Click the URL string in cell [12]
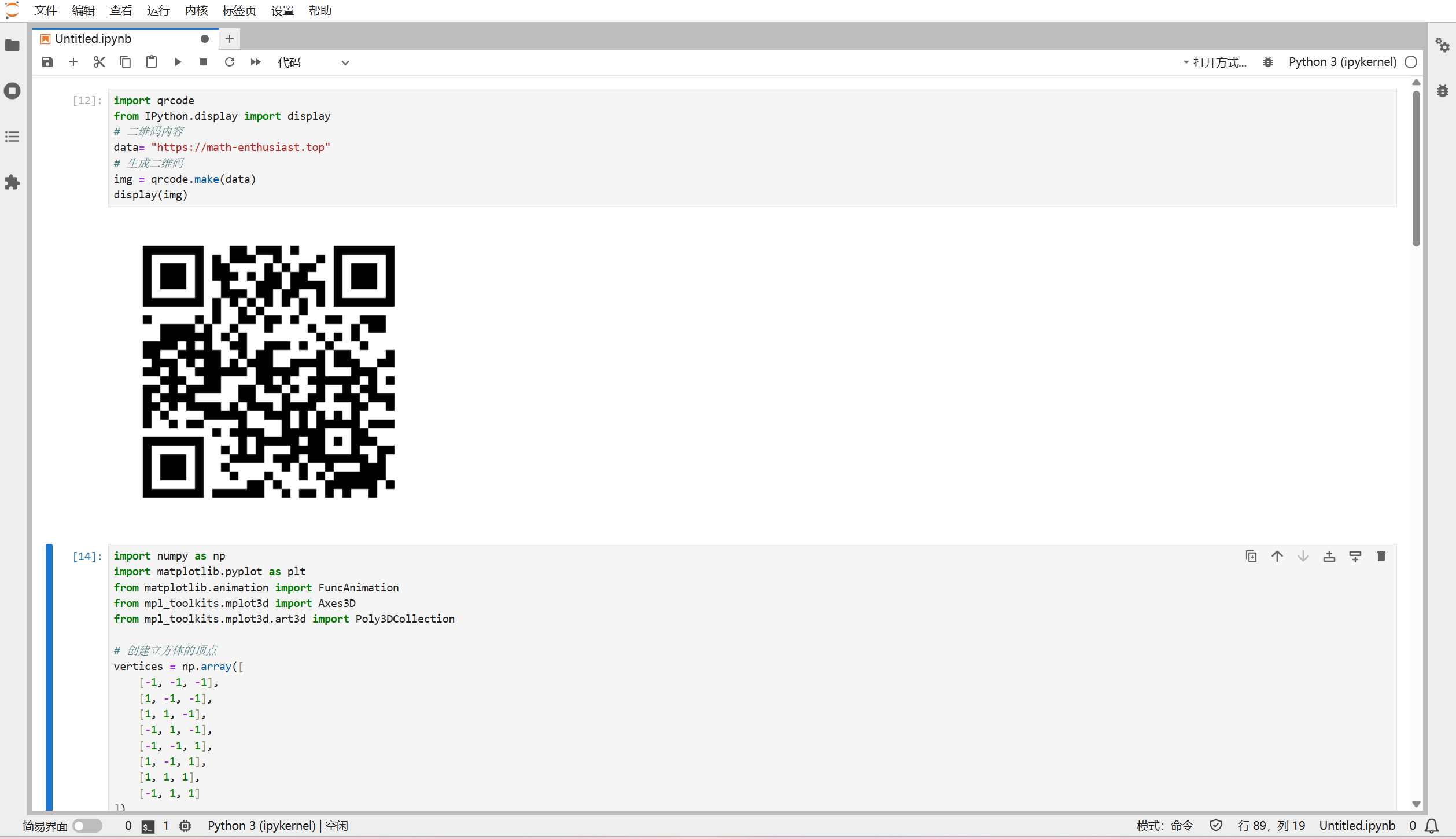The height and width of the screenshot is (839, 1456). coord(241,148)
